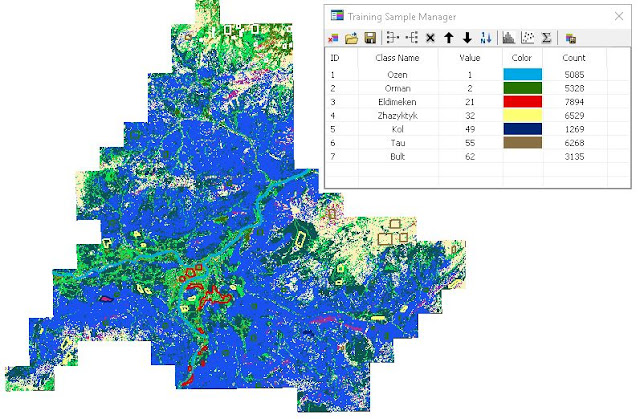
Task: Create signature file from training samples
Action: [571, 38]
